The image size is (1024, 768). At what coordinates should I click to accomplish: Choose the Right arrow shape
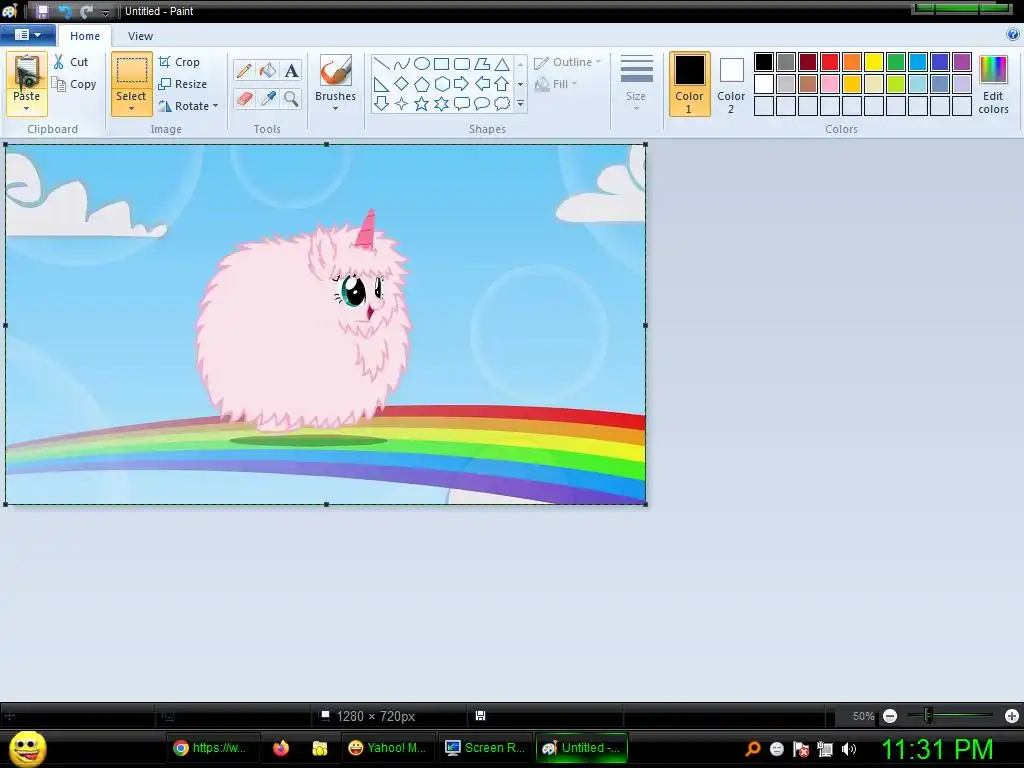pyautogui.click(x=462, y=84)
